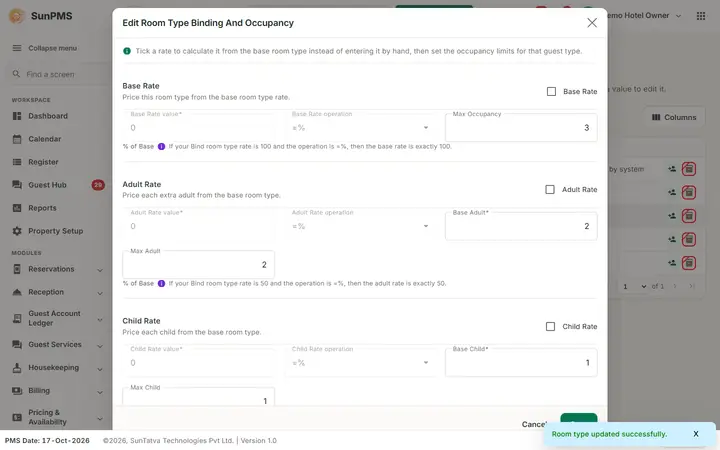This screenshot has height=450, width=720.
Task: Collapse the sidebar menu
Action: [45, 48]
